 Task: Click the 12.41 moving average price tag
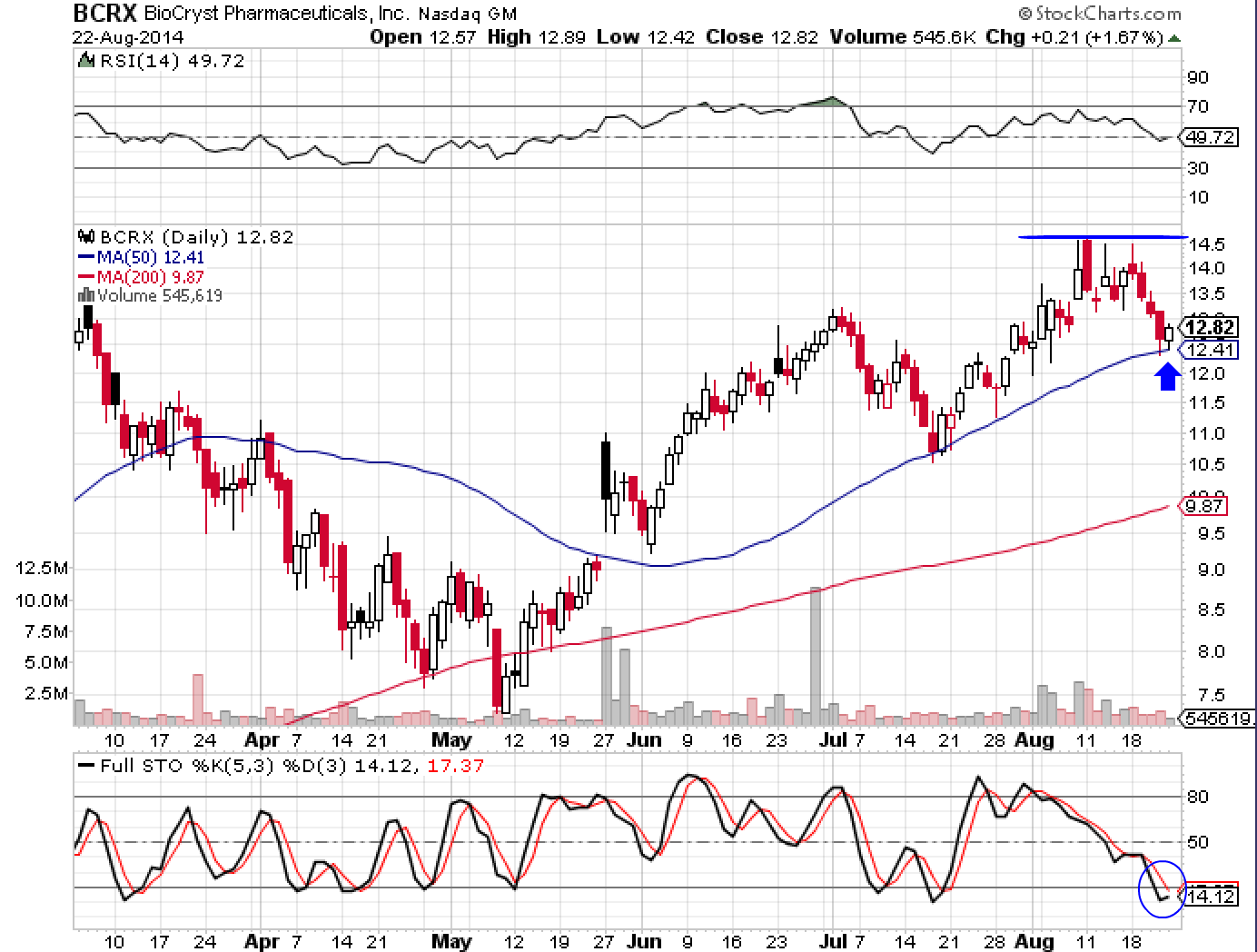point(1211,350)
